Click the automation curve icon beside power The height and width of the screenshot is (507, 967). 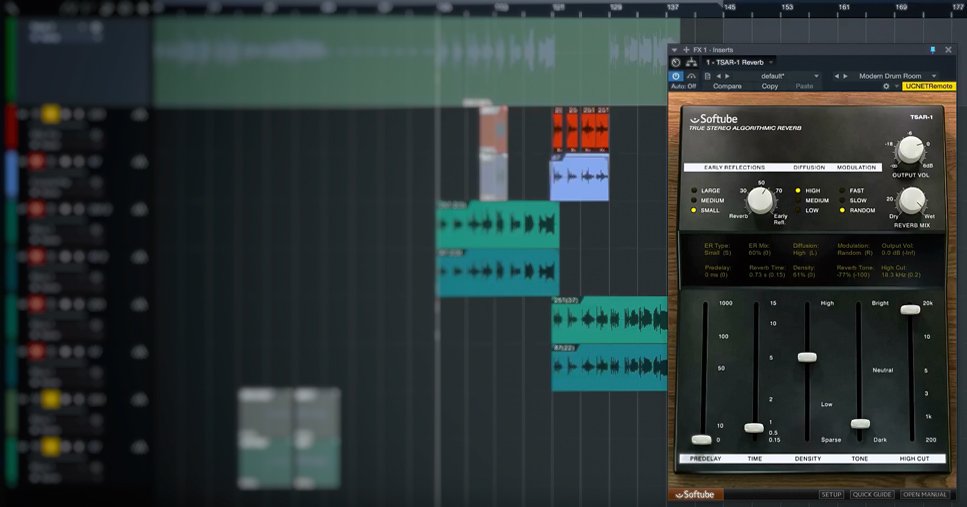(x=691, y=76)
